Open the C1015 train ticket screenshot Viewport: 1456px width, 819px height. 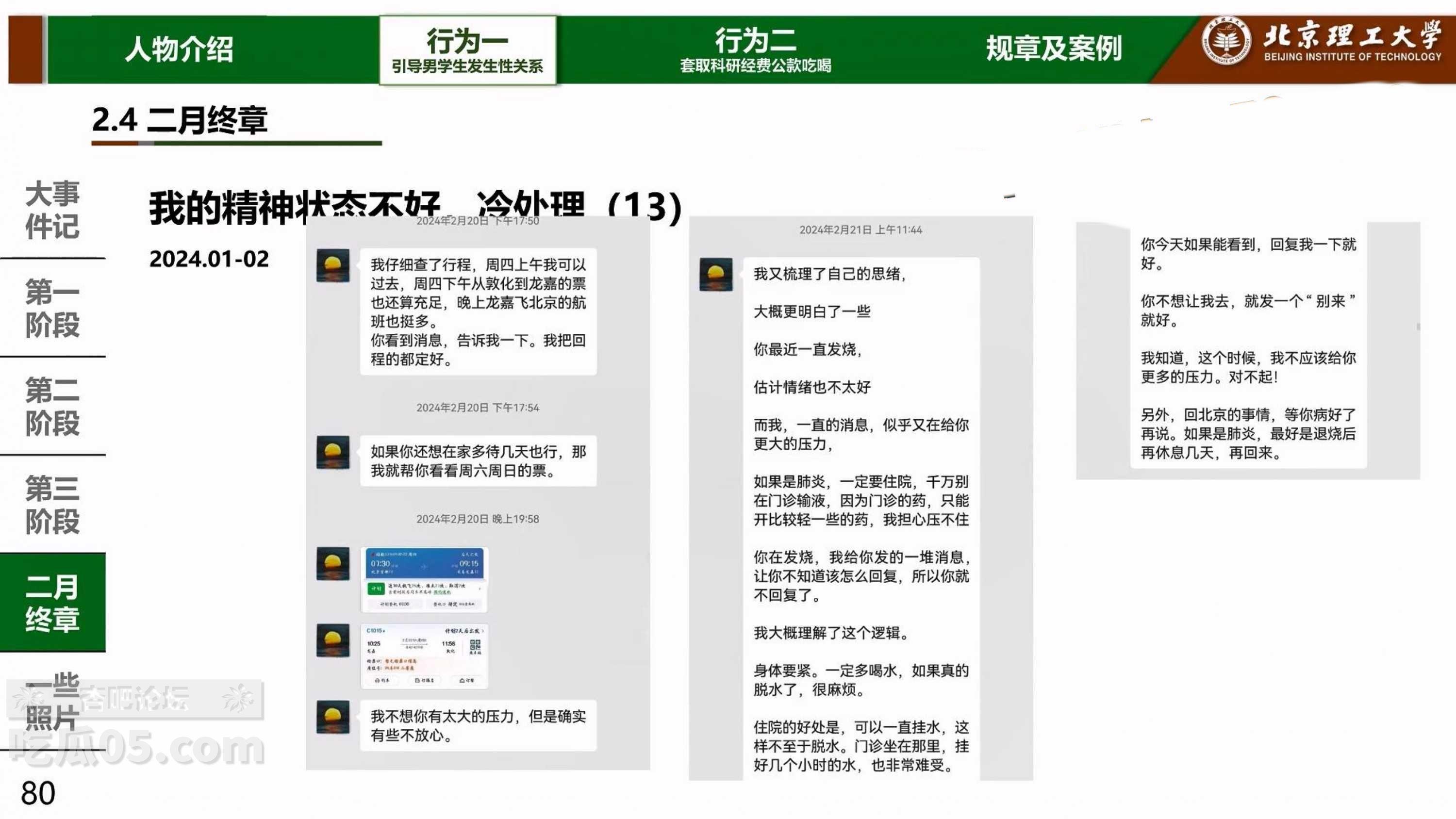424,655
